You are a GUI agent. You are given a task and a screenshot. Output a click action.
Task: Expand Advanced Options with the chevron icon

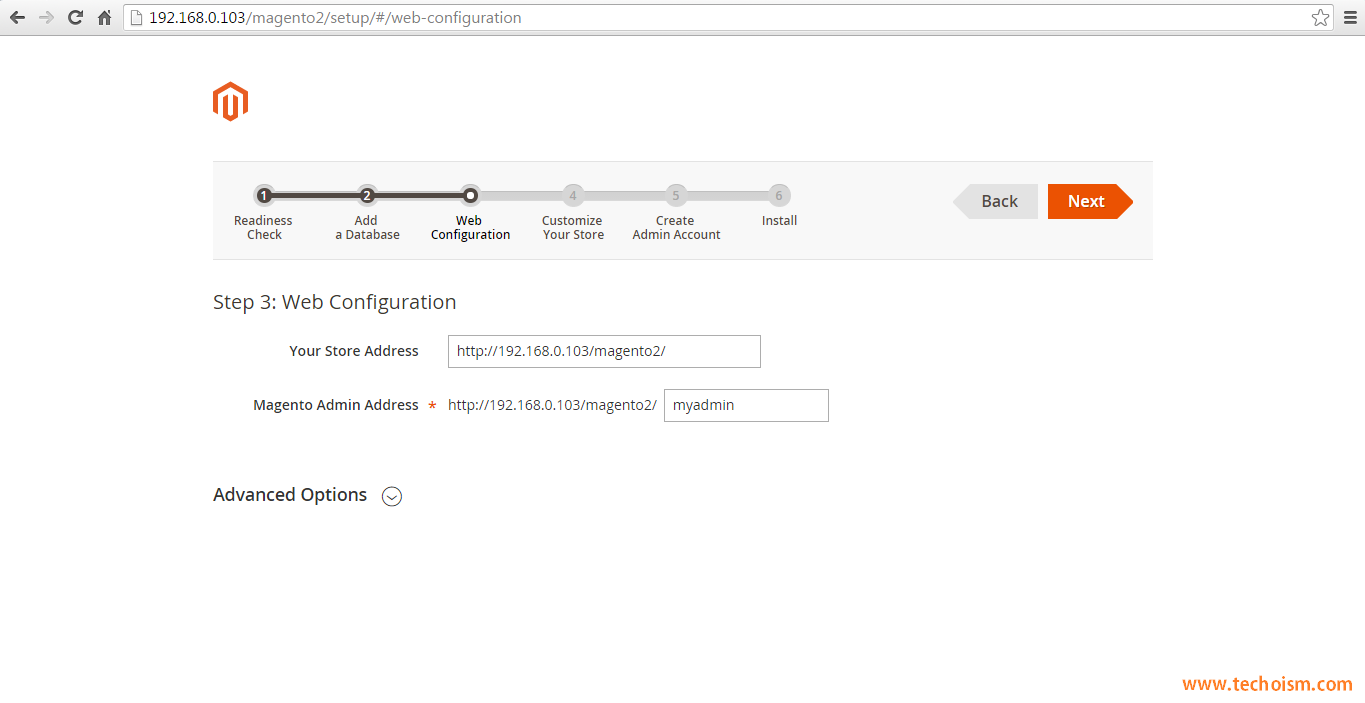[x=392, y=496]
